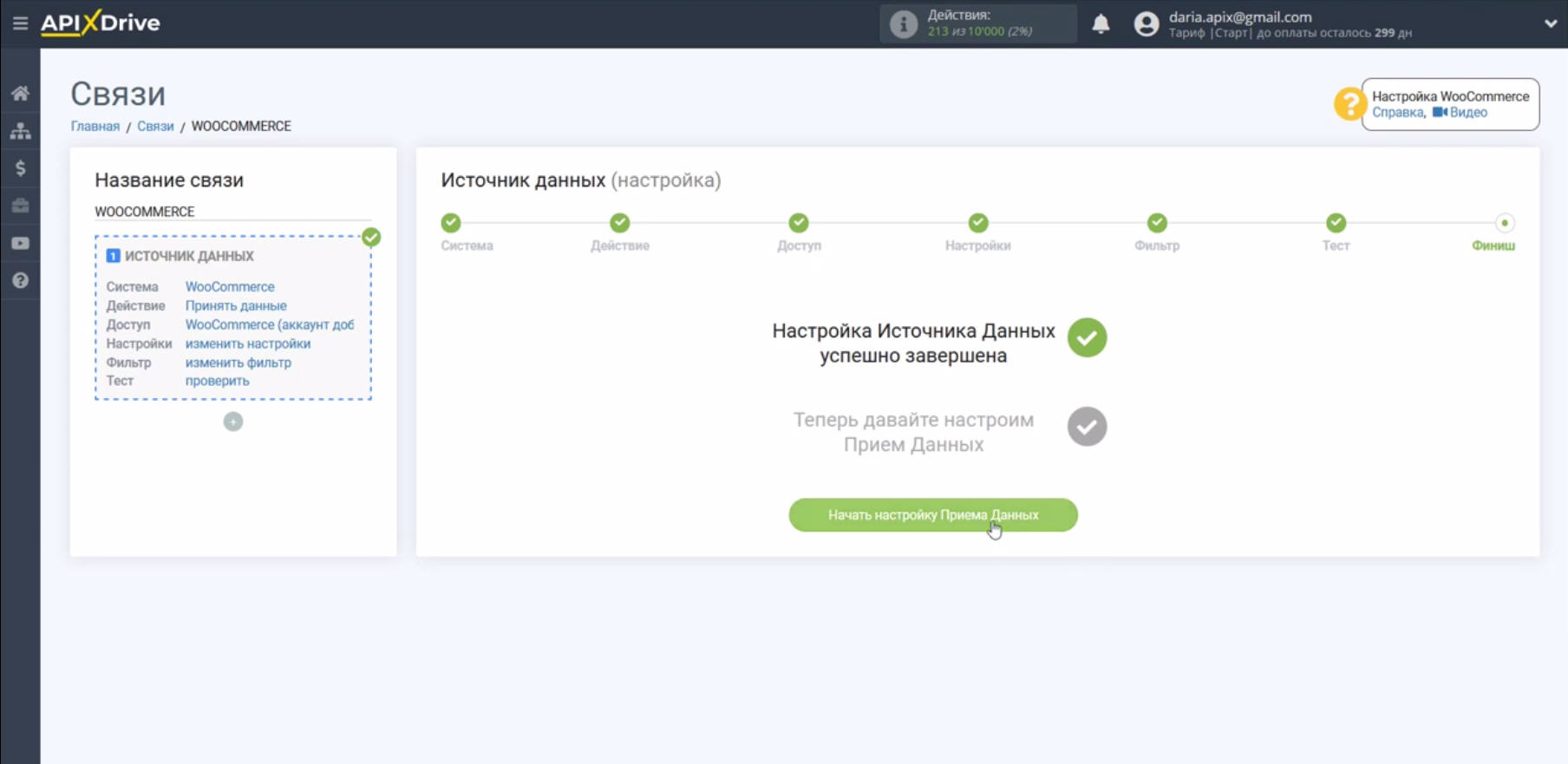The height and width of the screenshot is (764, 1568).
Task: Click the ApiX-Drive logo
Action: pos(101,23)
